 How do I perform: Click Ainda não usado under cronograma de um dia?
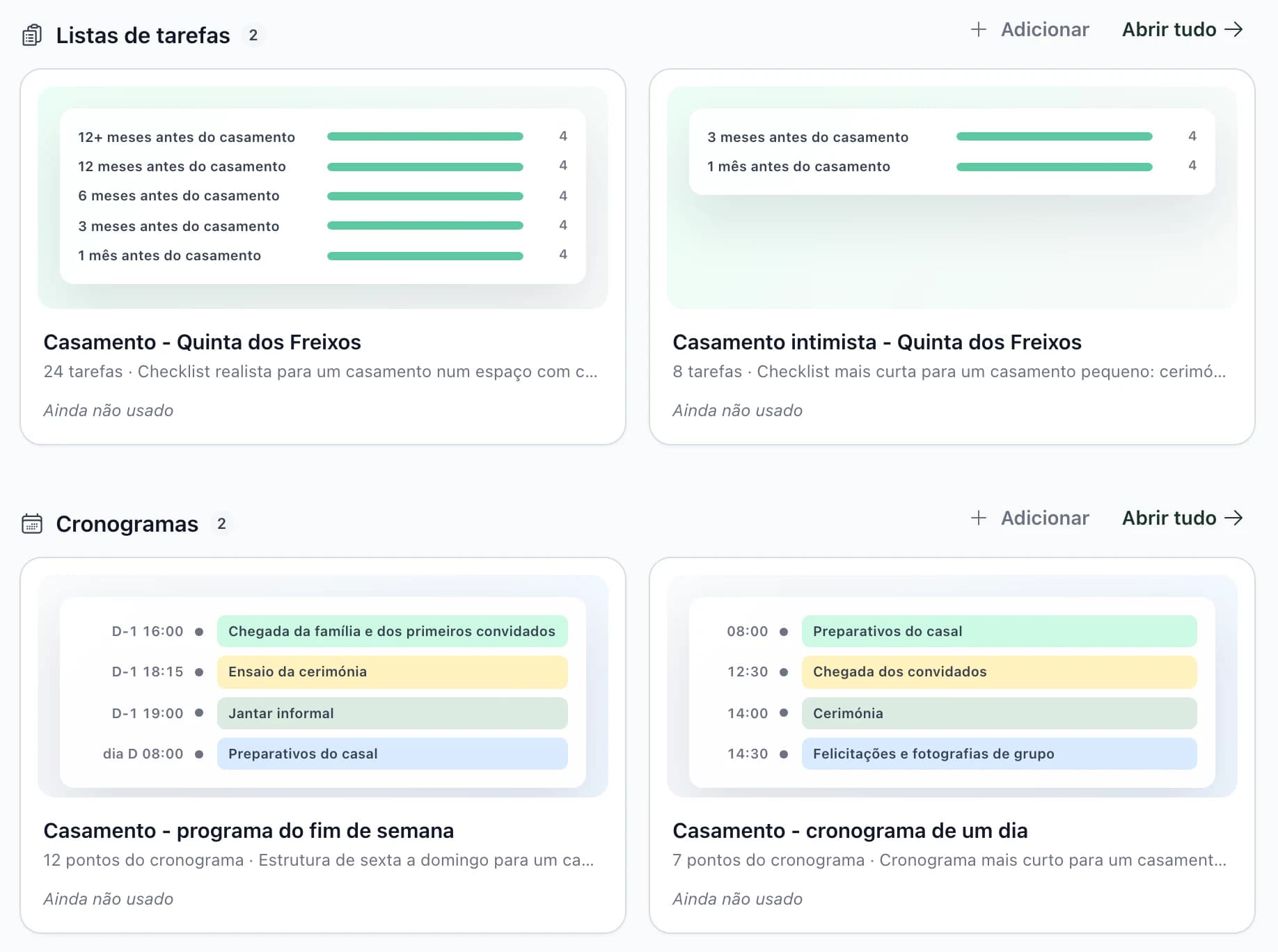click(x=738, y=899)
